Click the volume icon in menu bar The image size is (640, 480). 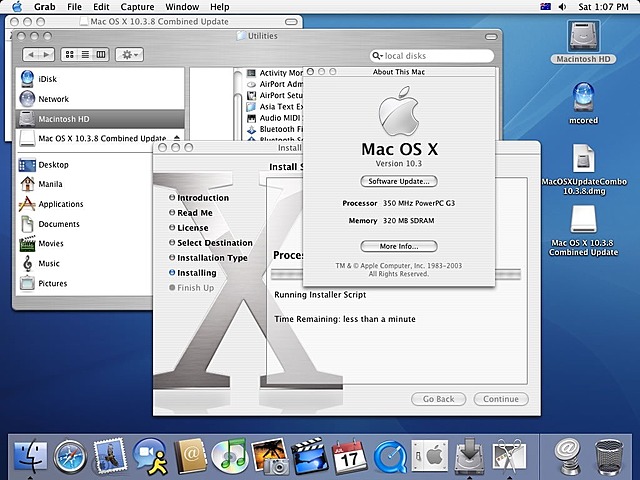click(562, 7)
